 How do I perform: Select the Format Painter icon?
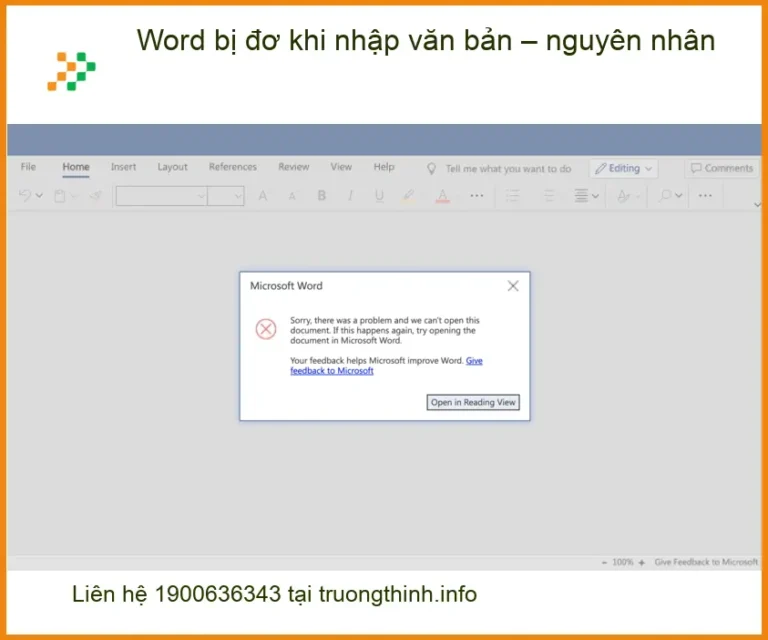point(96,196)
